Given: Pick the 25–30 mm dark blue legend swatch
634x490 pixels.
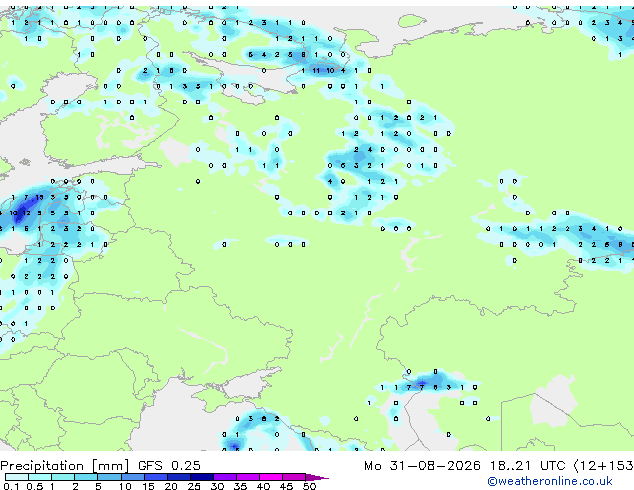Looking at the screenshot, I should coord(201,477).
